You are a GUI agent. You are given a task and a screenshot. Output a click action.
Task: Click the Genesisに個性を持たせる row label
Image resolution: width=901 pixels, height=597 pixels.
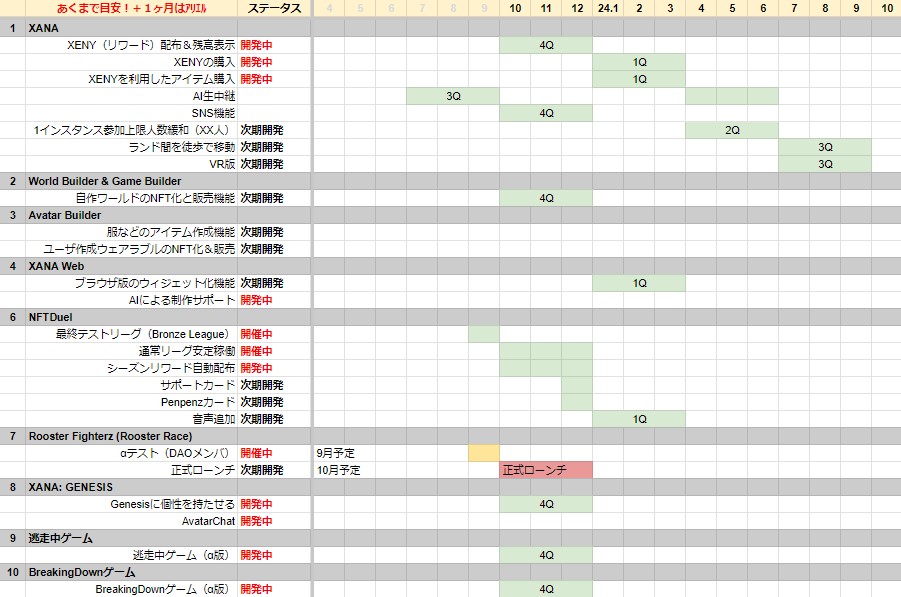[x=172, y=504]
